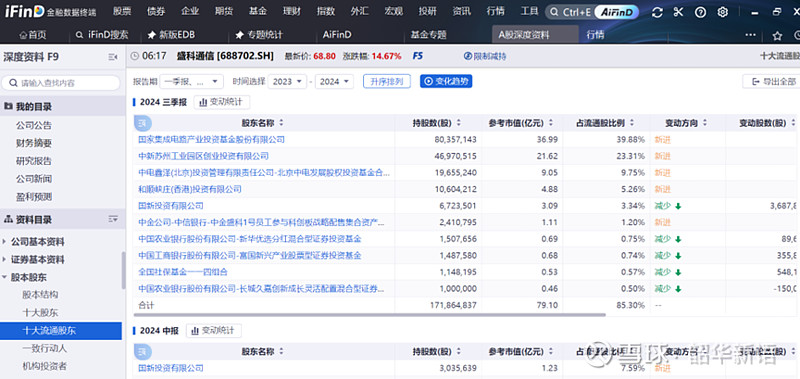Collapse 股本股东 tree node

click(5, 277)
